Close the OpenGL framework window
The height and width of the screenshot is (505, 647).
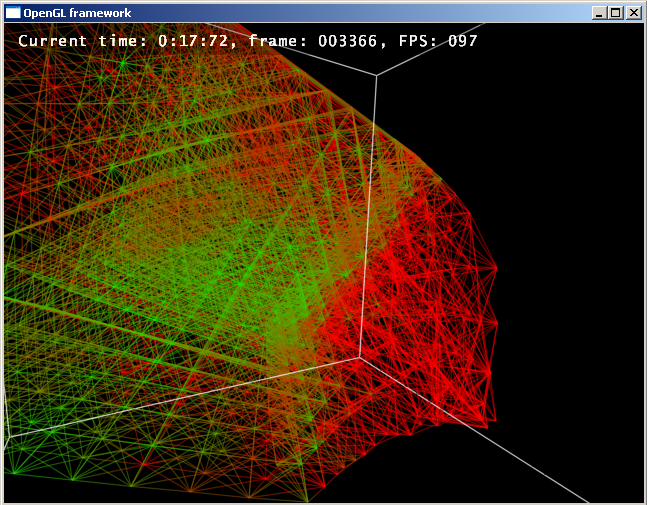point(633,13)
